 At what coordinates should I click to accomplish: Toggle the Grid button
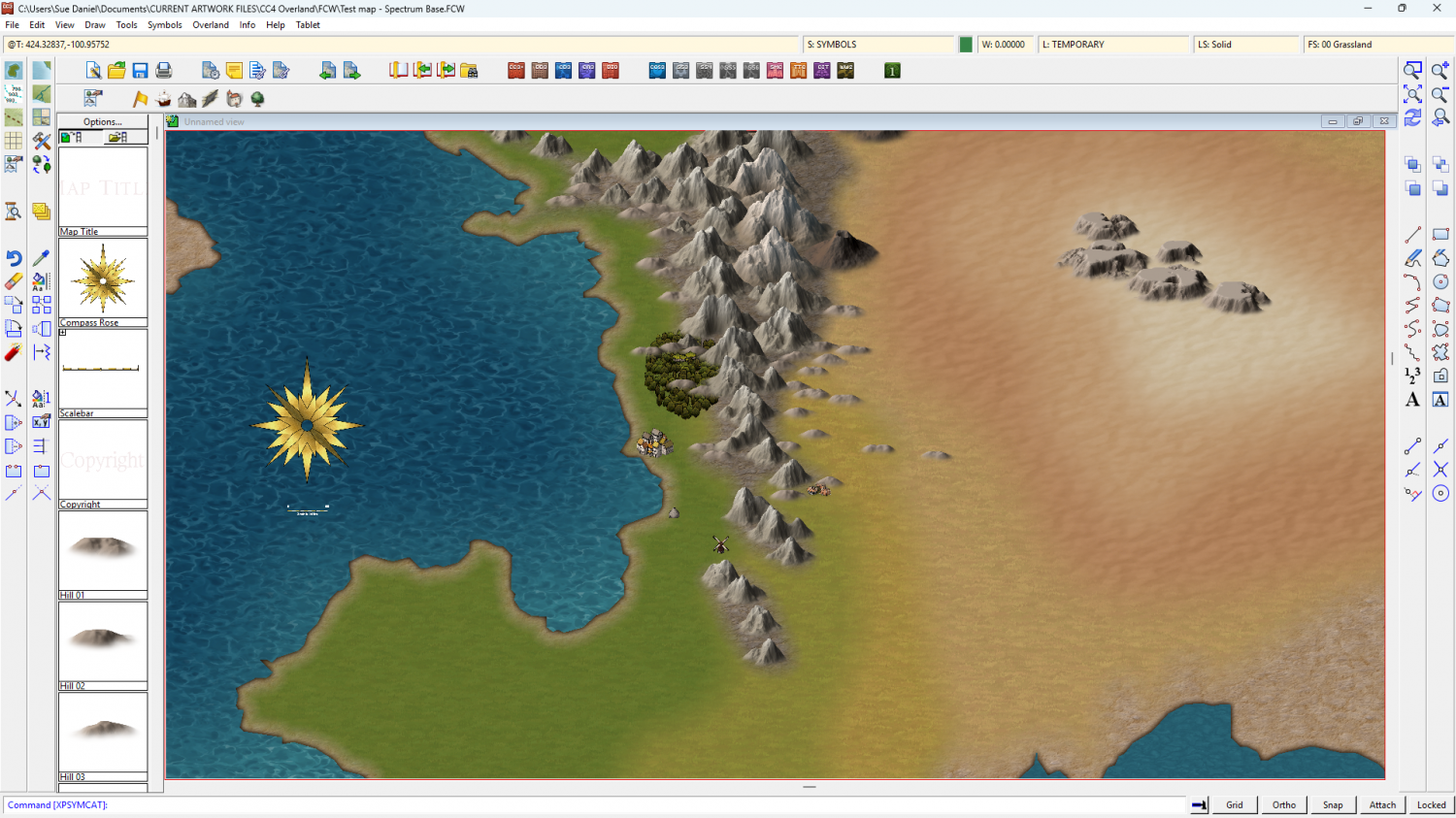tap(1234, 804)
